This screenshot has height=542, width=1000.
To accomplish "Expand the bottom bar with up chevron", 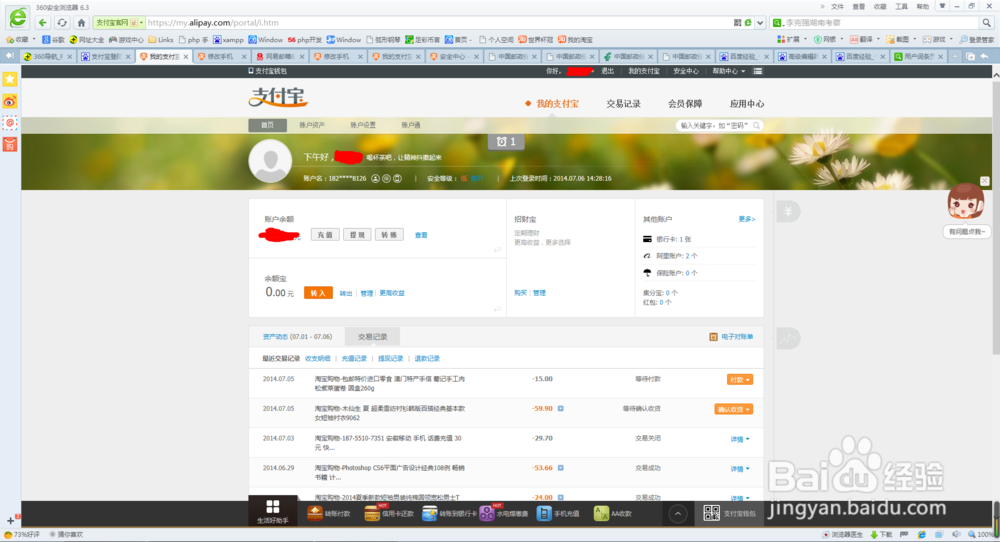I will click(x=678, y=513).
